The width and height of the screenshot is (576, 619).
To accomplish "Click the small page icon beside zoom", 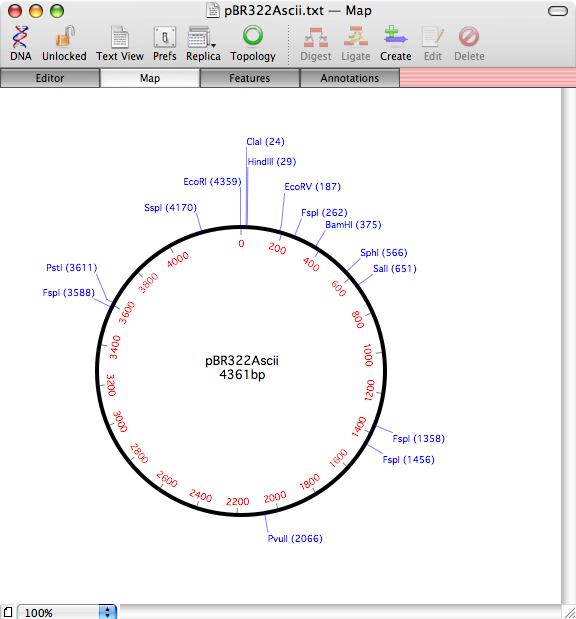I will click(8, 612).
